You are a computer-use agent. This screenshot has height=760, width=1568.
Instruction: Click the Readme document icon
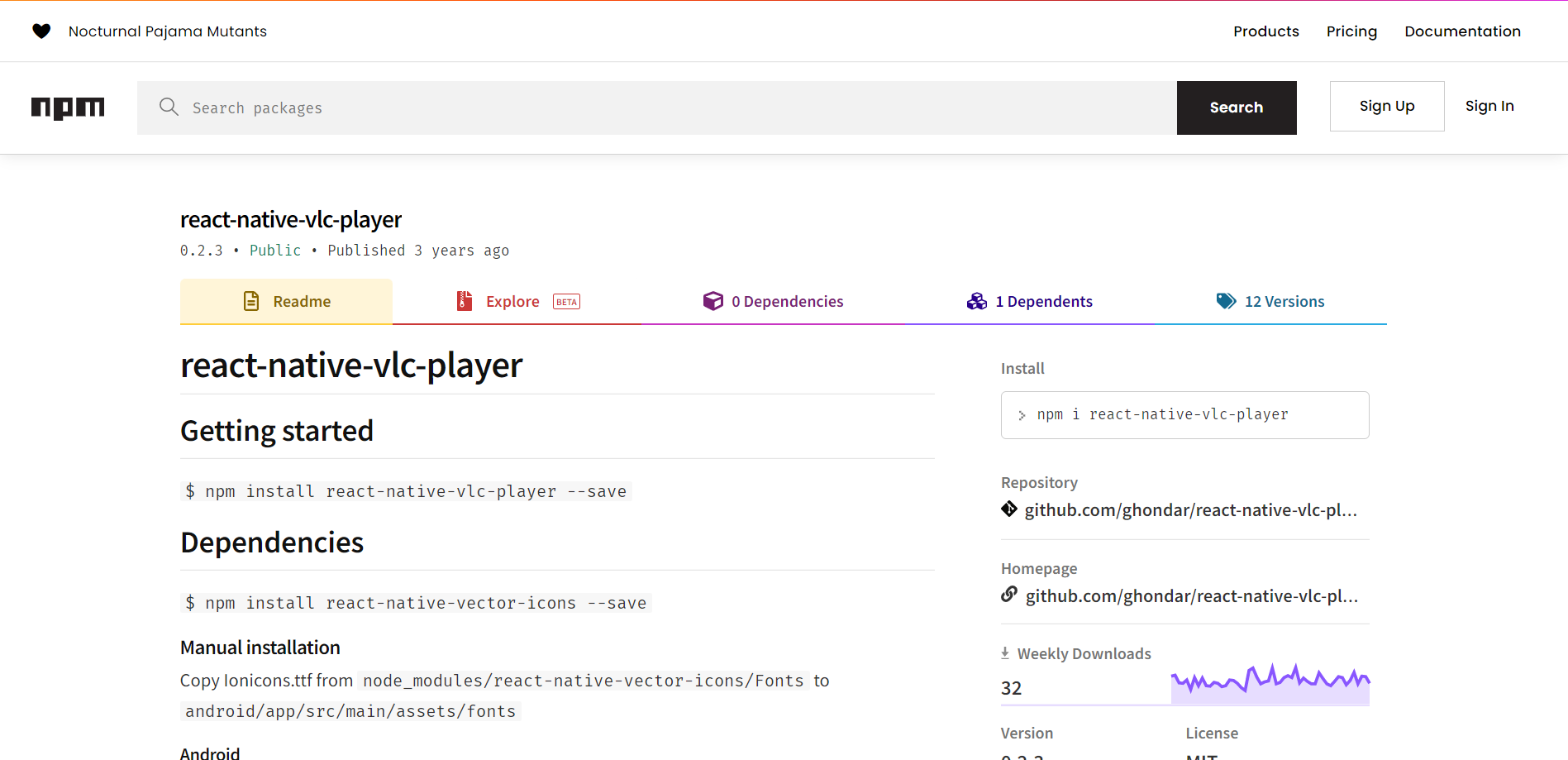251,301
